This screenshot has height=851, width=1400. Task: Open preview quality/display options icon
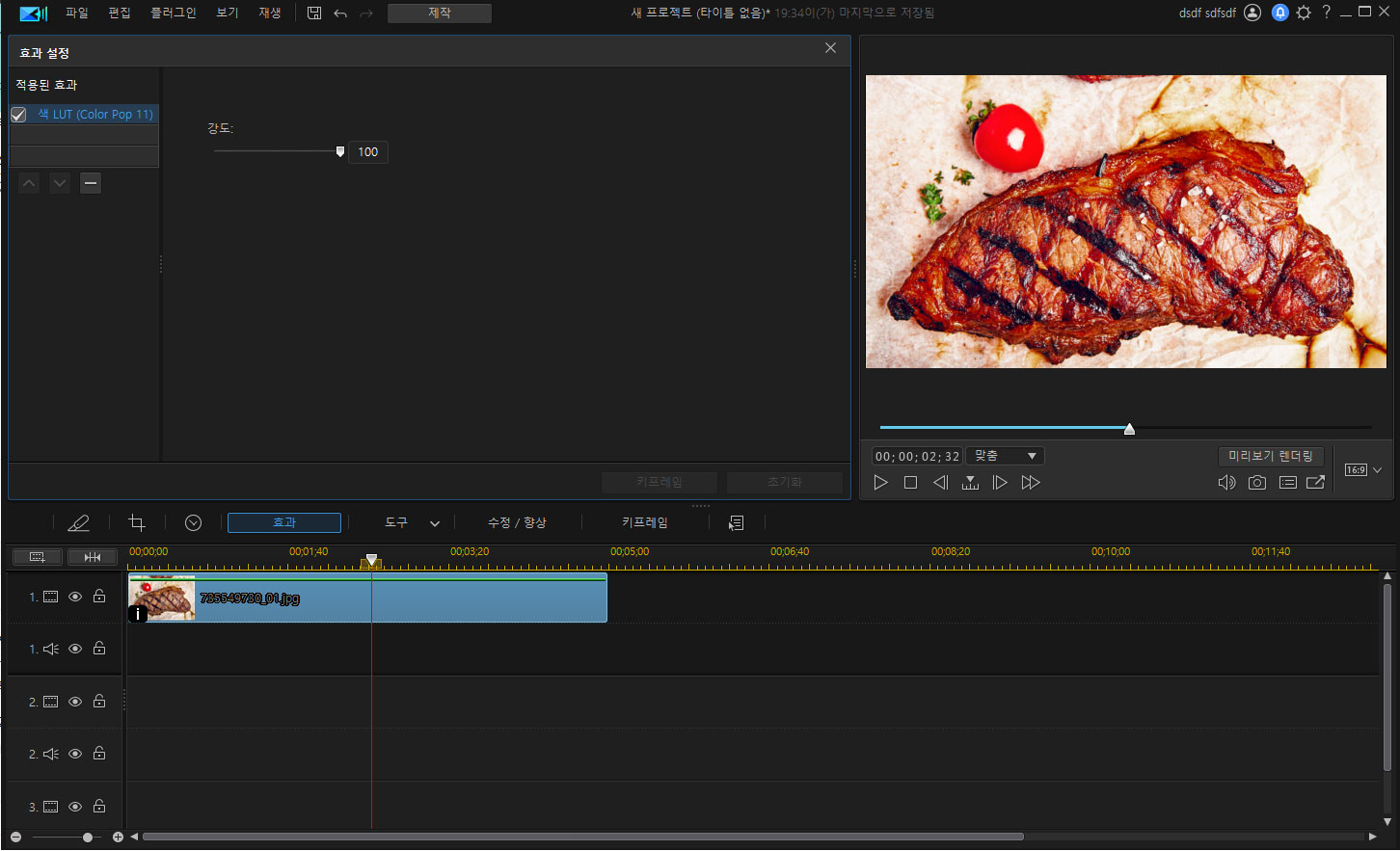pyautogui.click(x=1287, y=483)
